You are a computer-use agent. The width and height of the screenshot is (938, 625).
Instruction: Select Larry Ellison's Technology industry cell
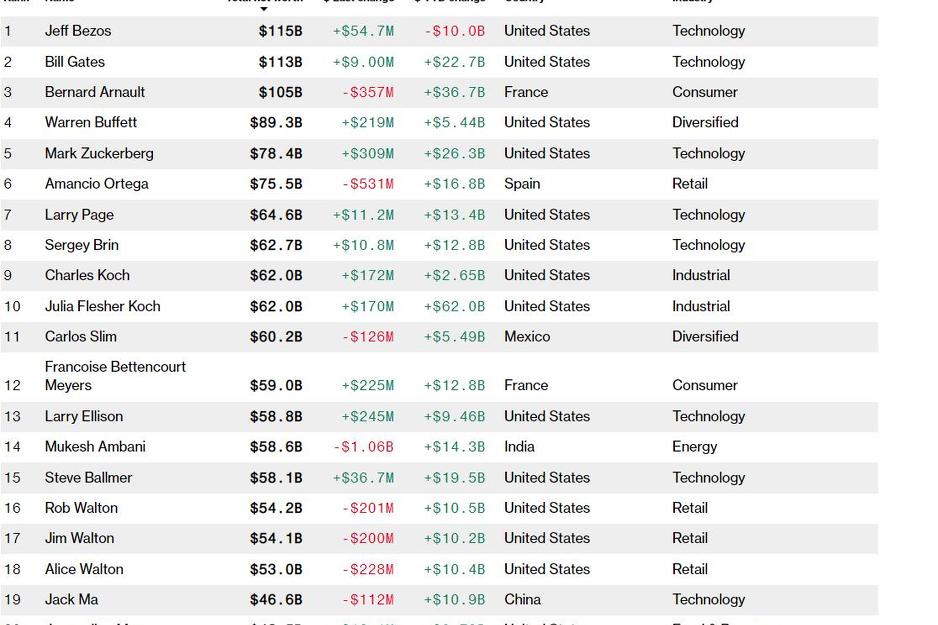708,416
